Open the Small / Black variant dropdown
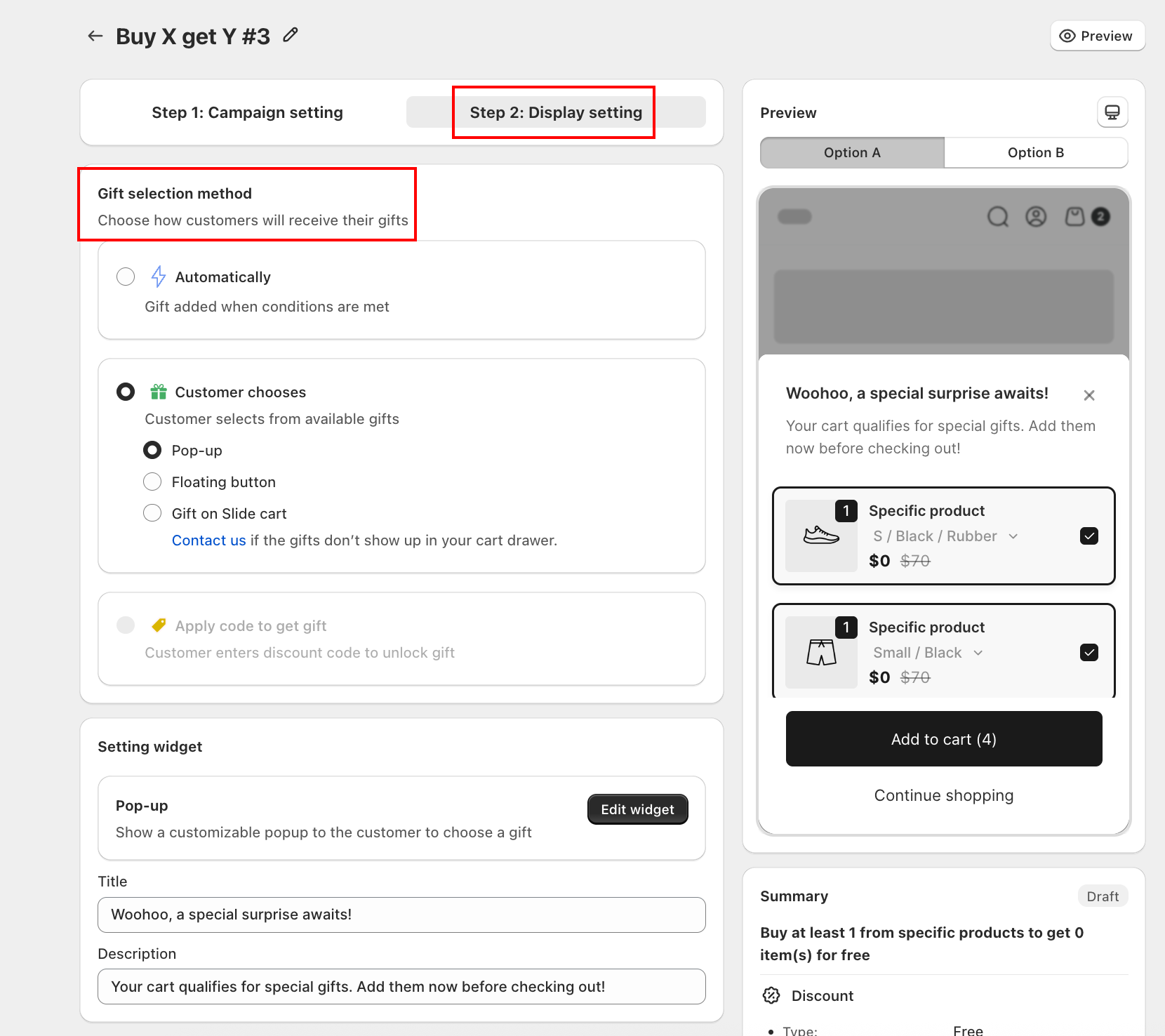Viewport: 1165px width, 1036px height. 928,653
